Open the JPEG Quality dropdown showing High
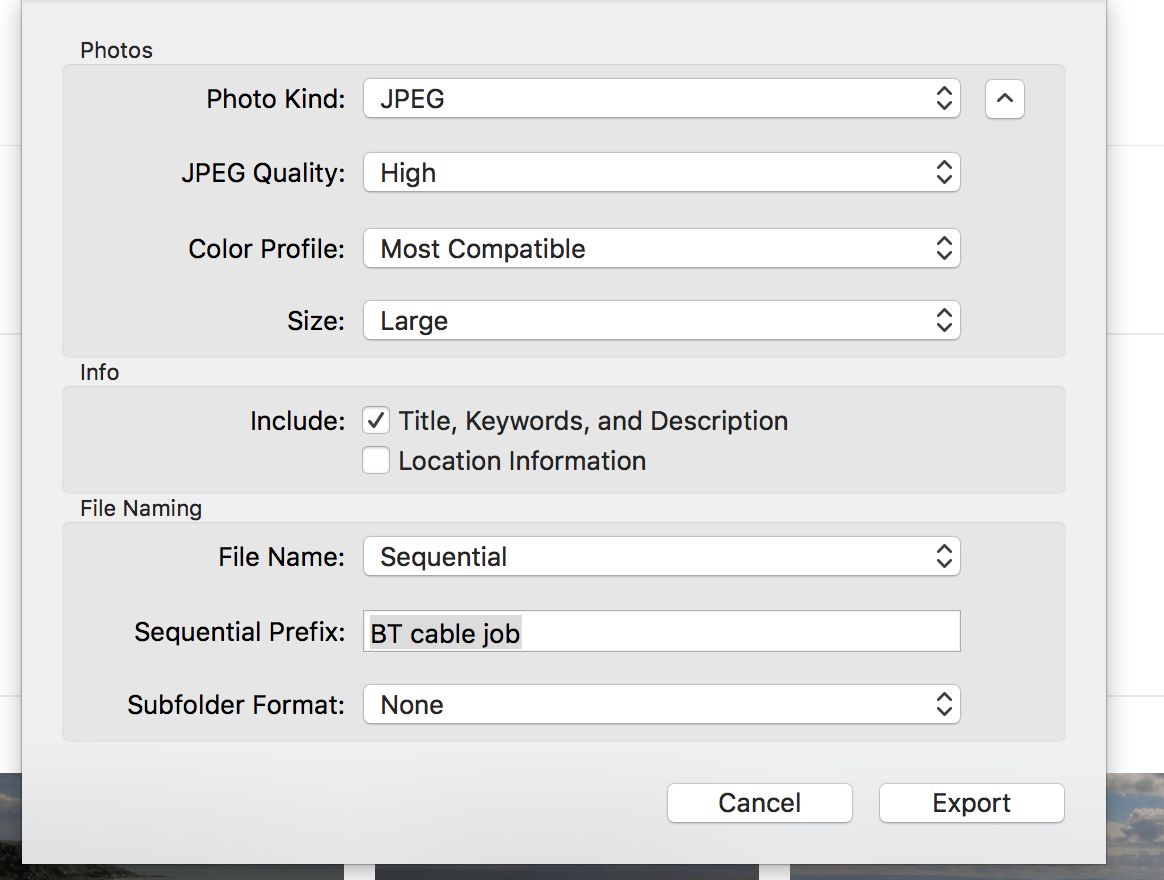 tap(660, 173)
